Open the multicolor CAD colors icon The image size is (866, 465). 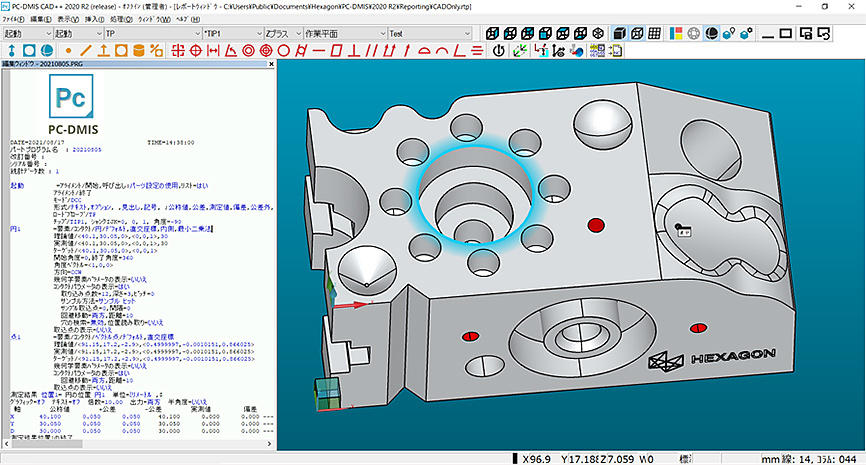click(676, 34)
